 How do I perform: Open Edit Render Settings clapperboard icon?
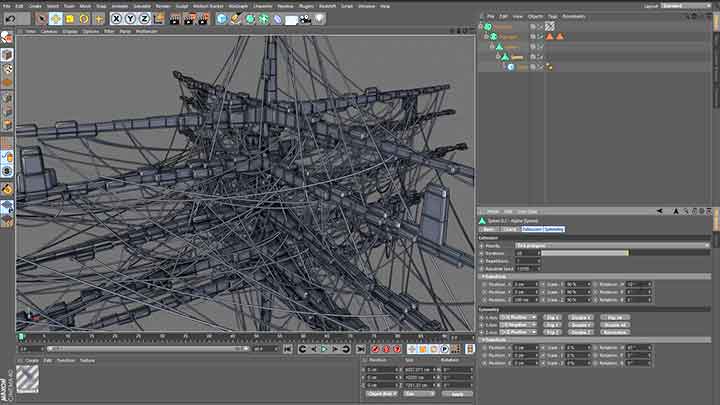pyautogui.click(x=203, y=19)
